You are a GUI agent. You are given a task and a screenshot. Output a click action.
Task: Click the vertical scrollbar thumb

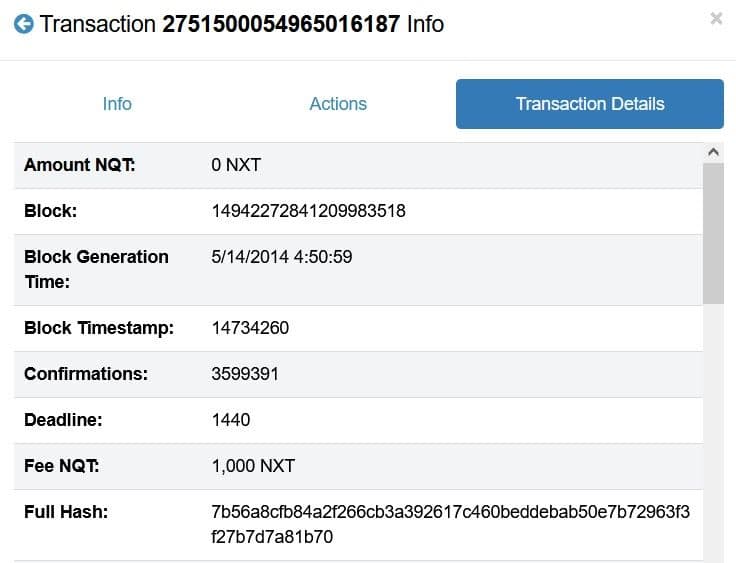click(x=713, y=232)
